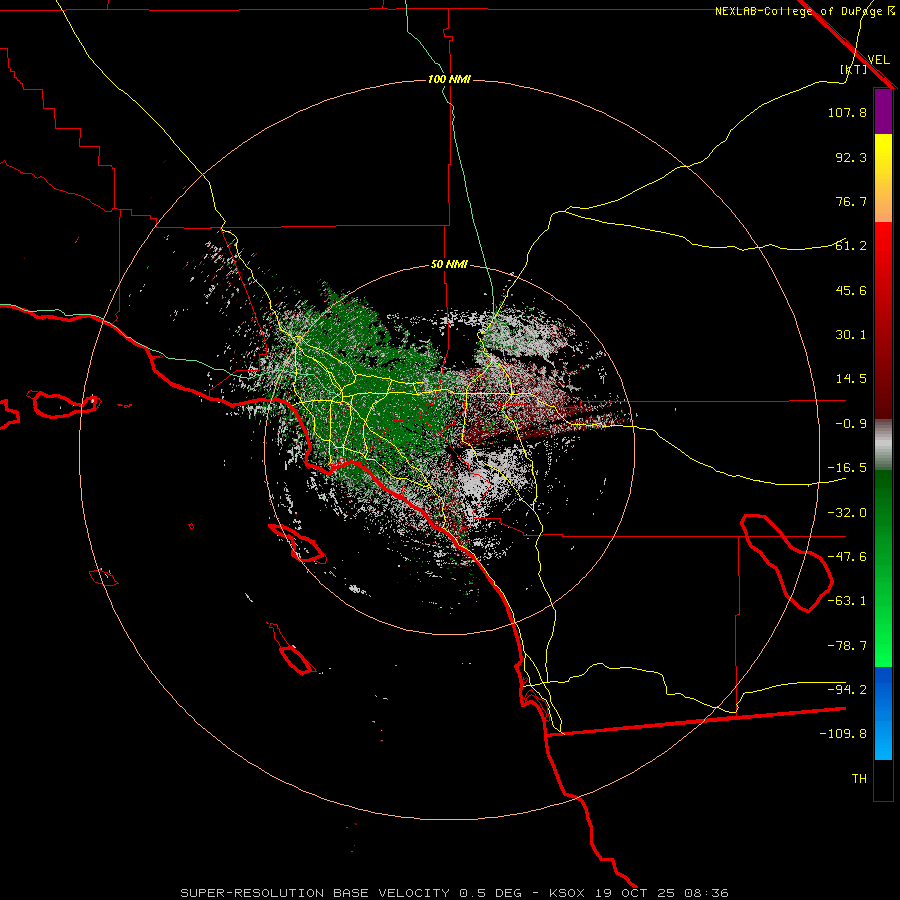Click "SUPER-RESOLUTION BASE VELOCITY 0.5 DEG" in the bottom title
Viewport: 900px width, 900px height.
[351, 893]
